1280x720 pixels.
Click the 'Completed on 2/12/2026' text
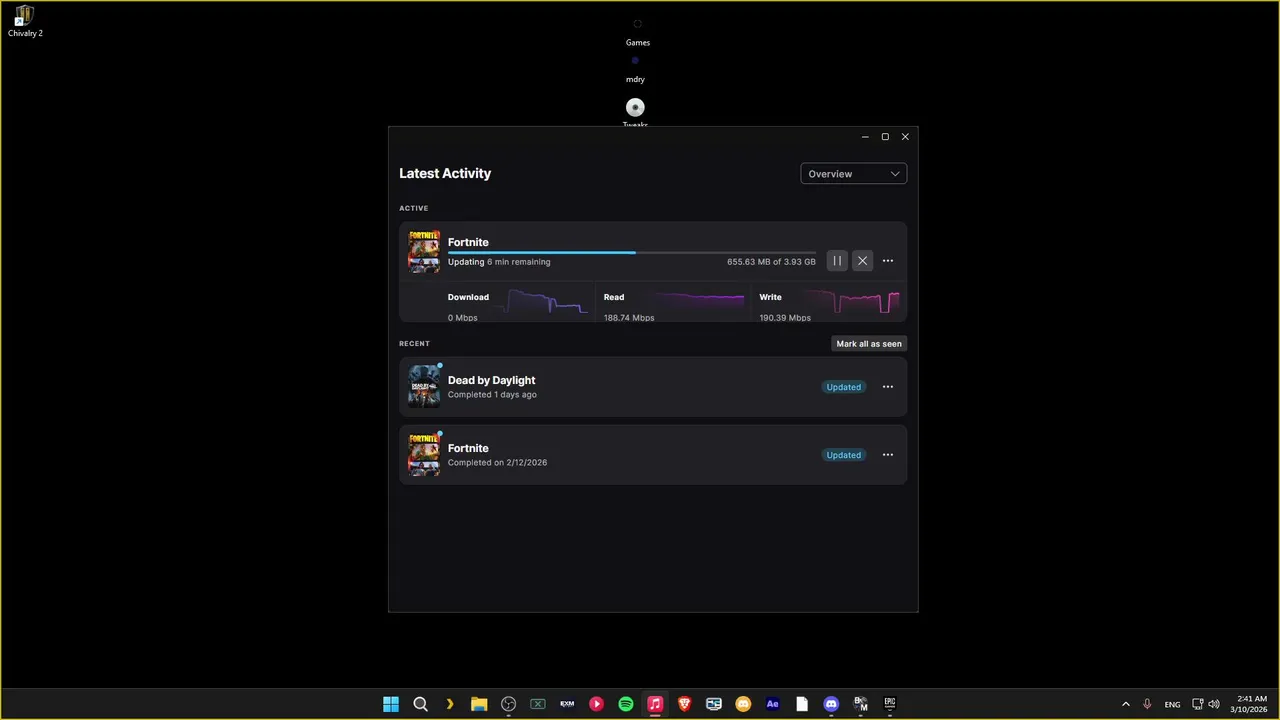(497, 463)
